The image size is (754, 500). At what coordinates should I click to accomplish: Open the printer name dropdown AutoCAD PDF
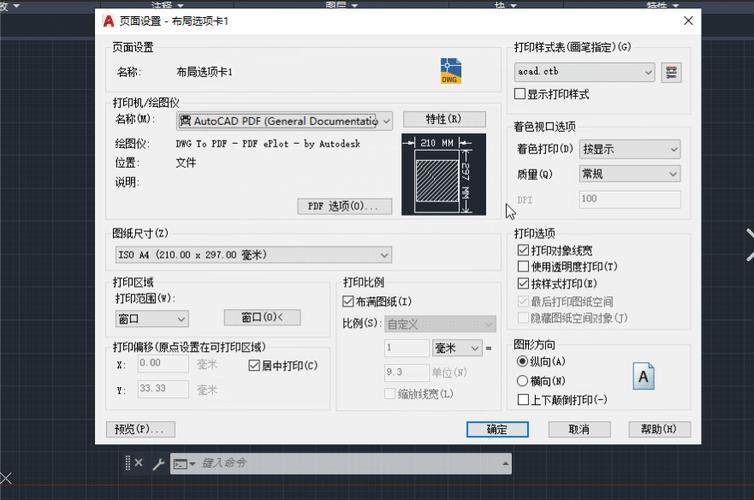click(x=285, y=121)
